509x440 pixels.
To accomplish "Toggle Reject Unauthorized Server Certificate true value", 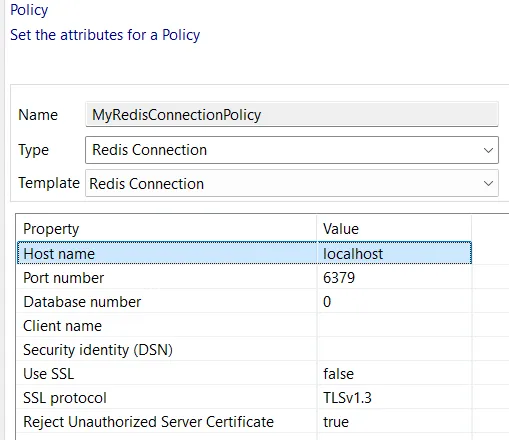I will click(394, 422).
